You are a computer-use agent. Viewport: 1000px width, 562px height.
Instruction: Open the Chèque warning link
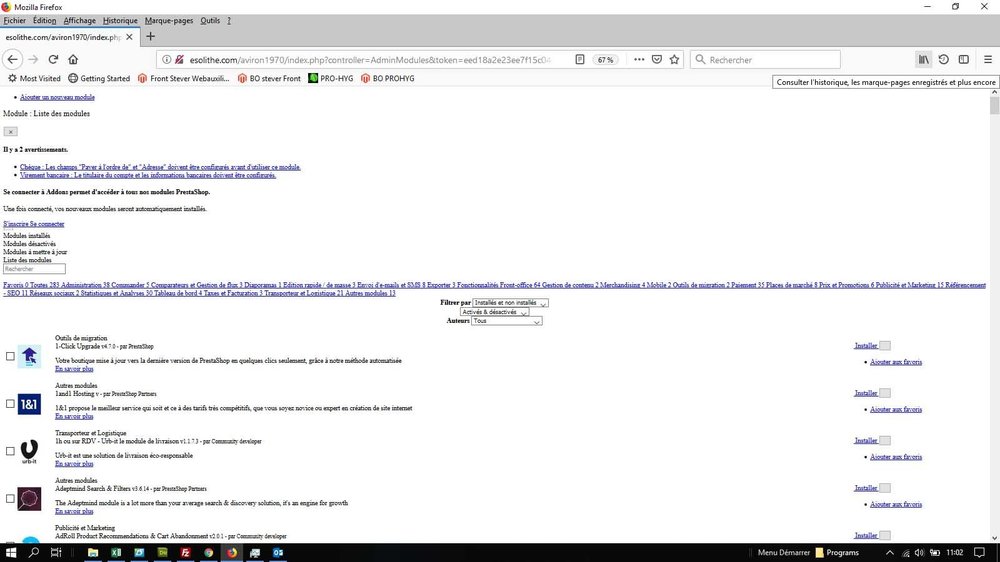160,167
